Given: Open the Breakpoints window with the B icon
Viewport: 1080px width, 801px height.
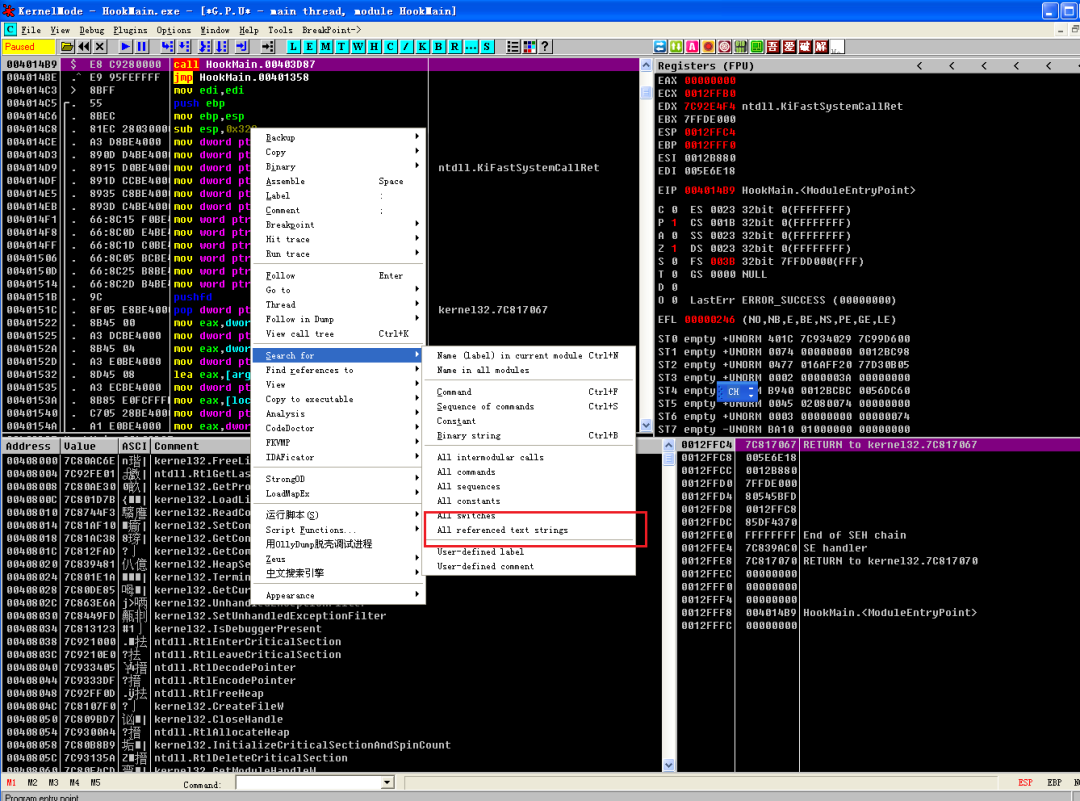Looking at the screenshot, I should coord(439,47).
